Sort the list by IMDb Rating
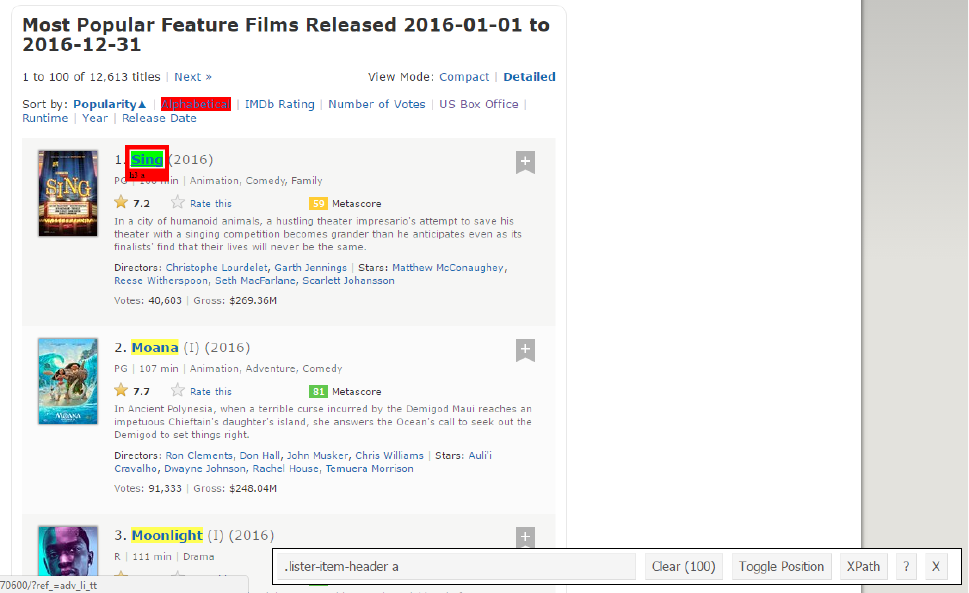Viewport: 969px width, 593px height. click(x=280, y=104)
